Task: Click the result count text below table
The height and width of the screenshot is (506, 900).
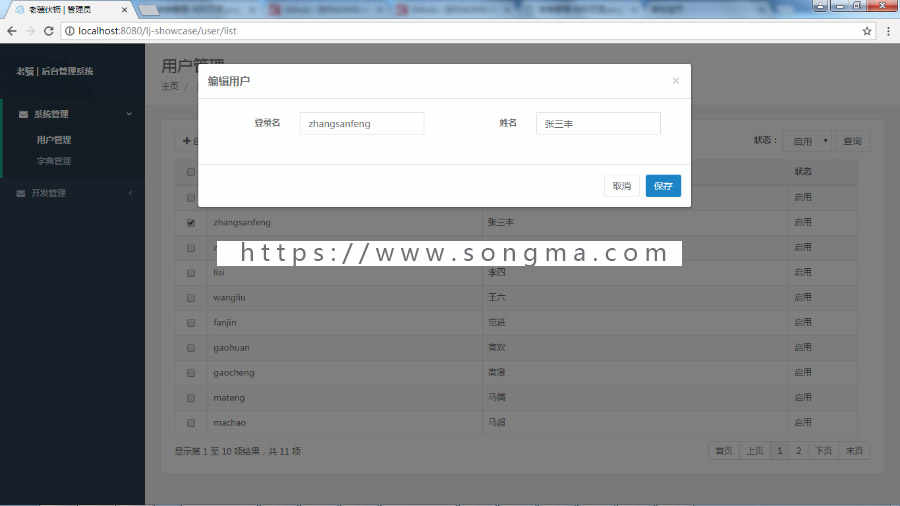Action: point(238,451)
